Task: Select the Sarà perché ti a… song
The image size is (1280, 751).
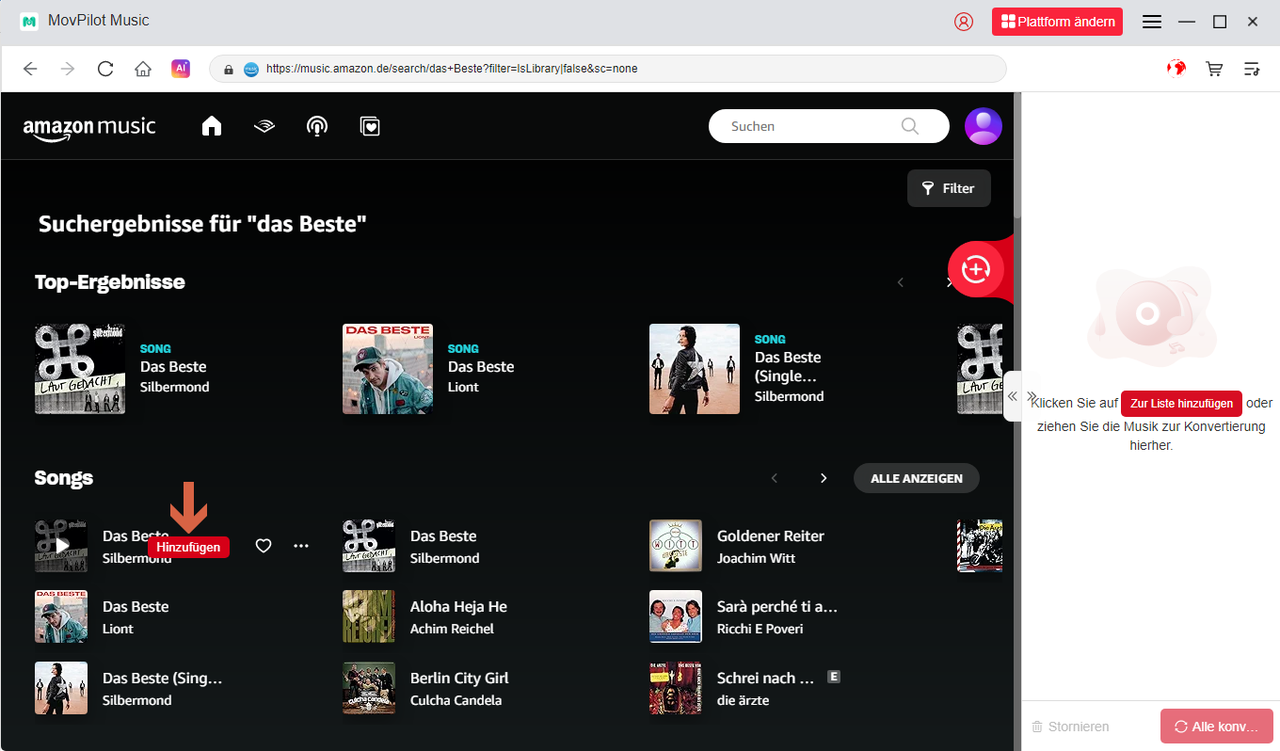Action: pos(777,607)
